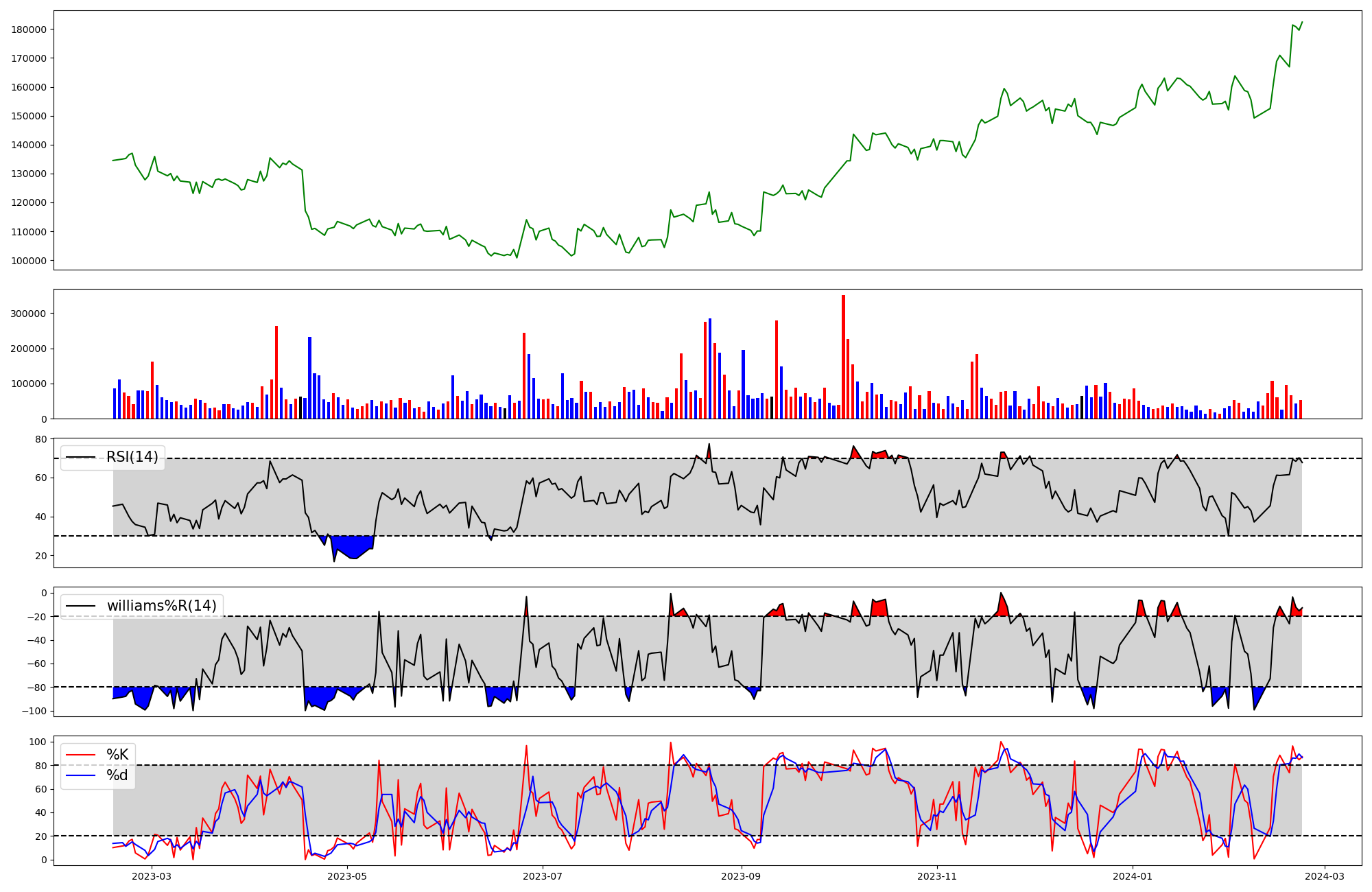Image resolution: width=1372 pixels, height=892 pixels.
Task: Click the 2023-03 x-axis tick label
Action: coord(151,876)
